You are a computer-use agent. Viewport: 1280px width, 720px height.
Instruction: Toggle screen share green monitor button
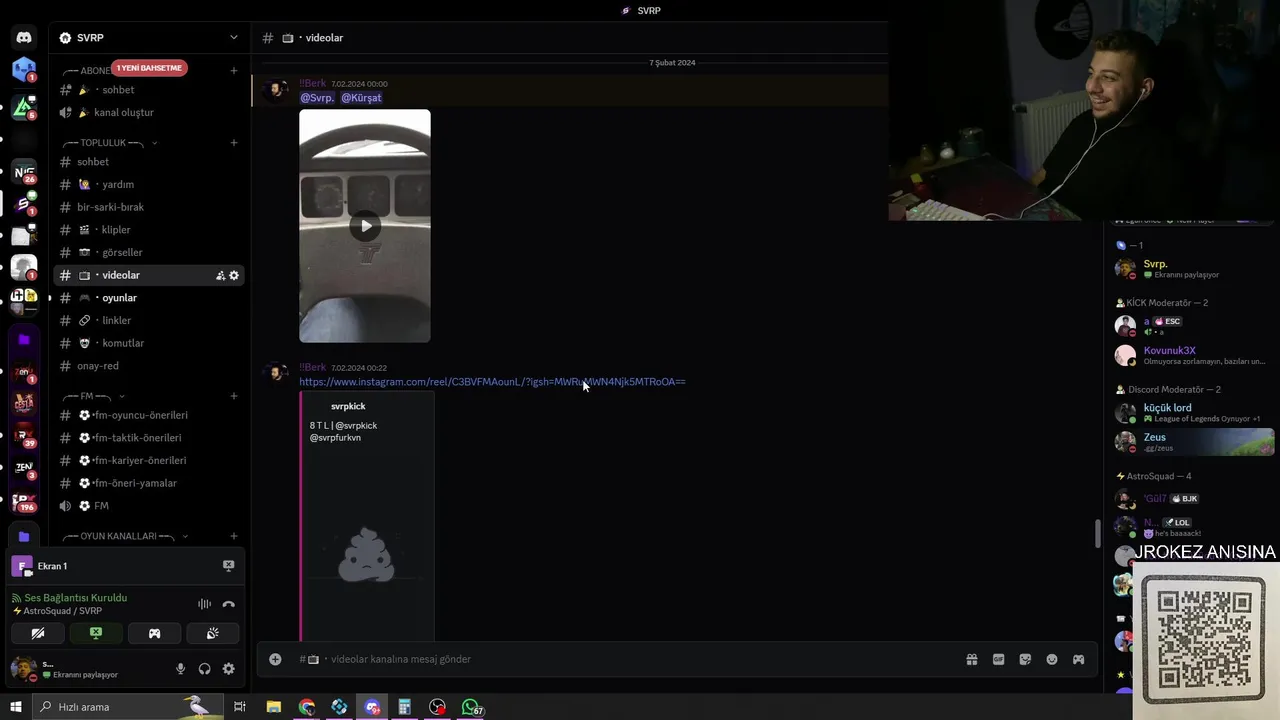96,633
